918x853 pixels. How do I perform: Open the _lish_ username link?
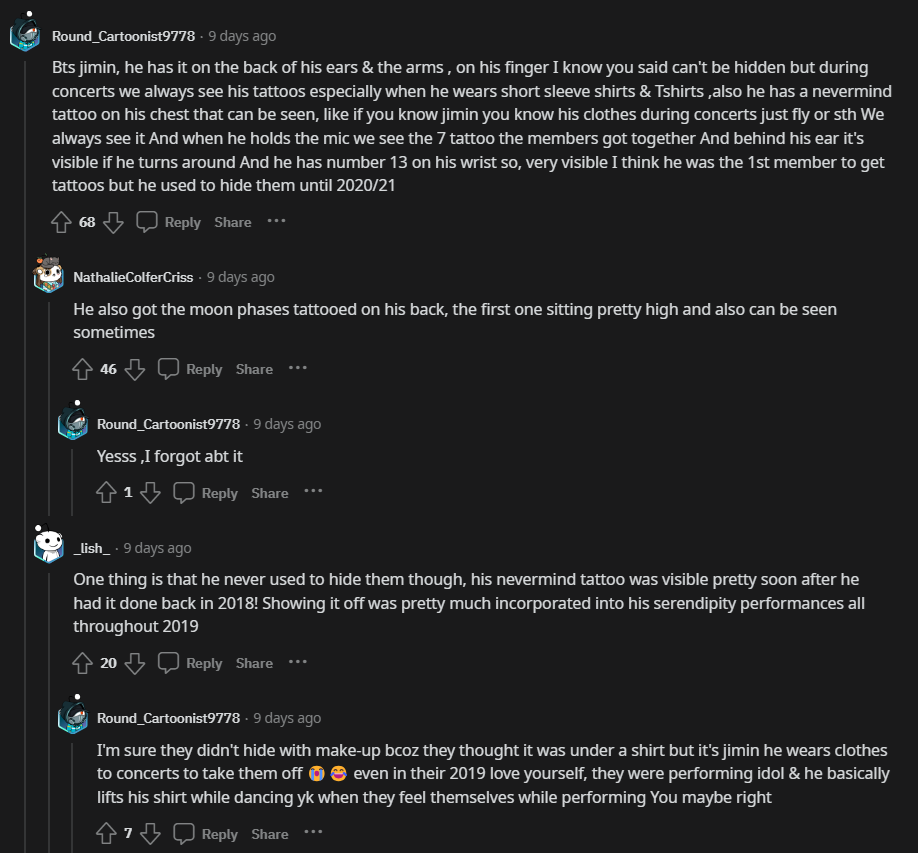92,548
